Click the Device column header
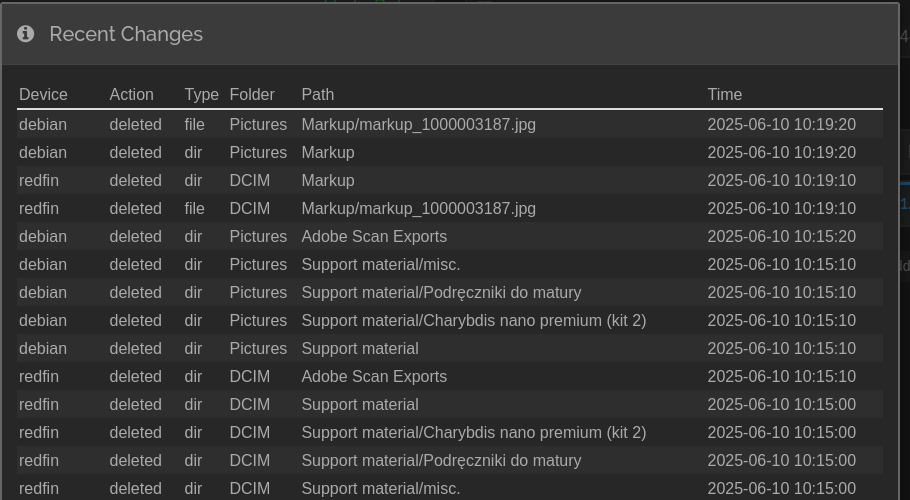 click(x=44, y=95)
